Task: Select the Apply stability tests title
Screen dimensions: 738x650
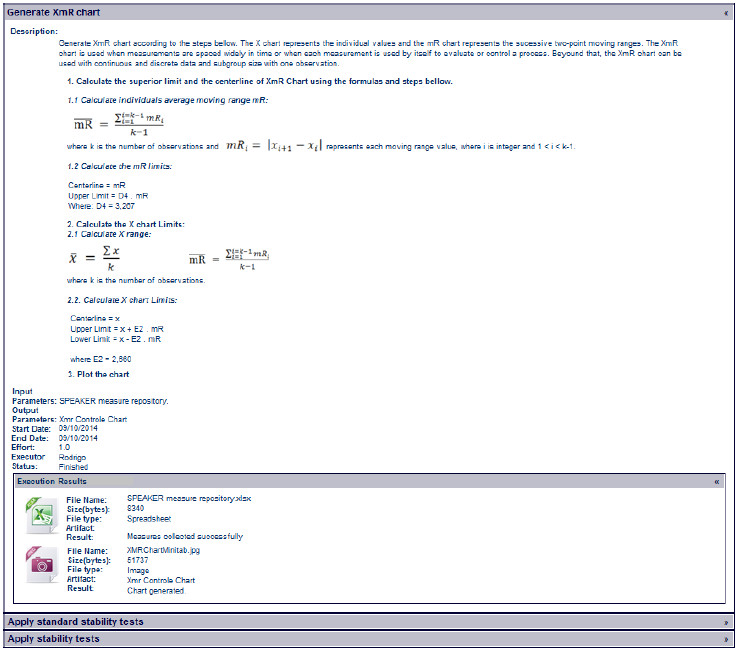Action: point(53,638)
